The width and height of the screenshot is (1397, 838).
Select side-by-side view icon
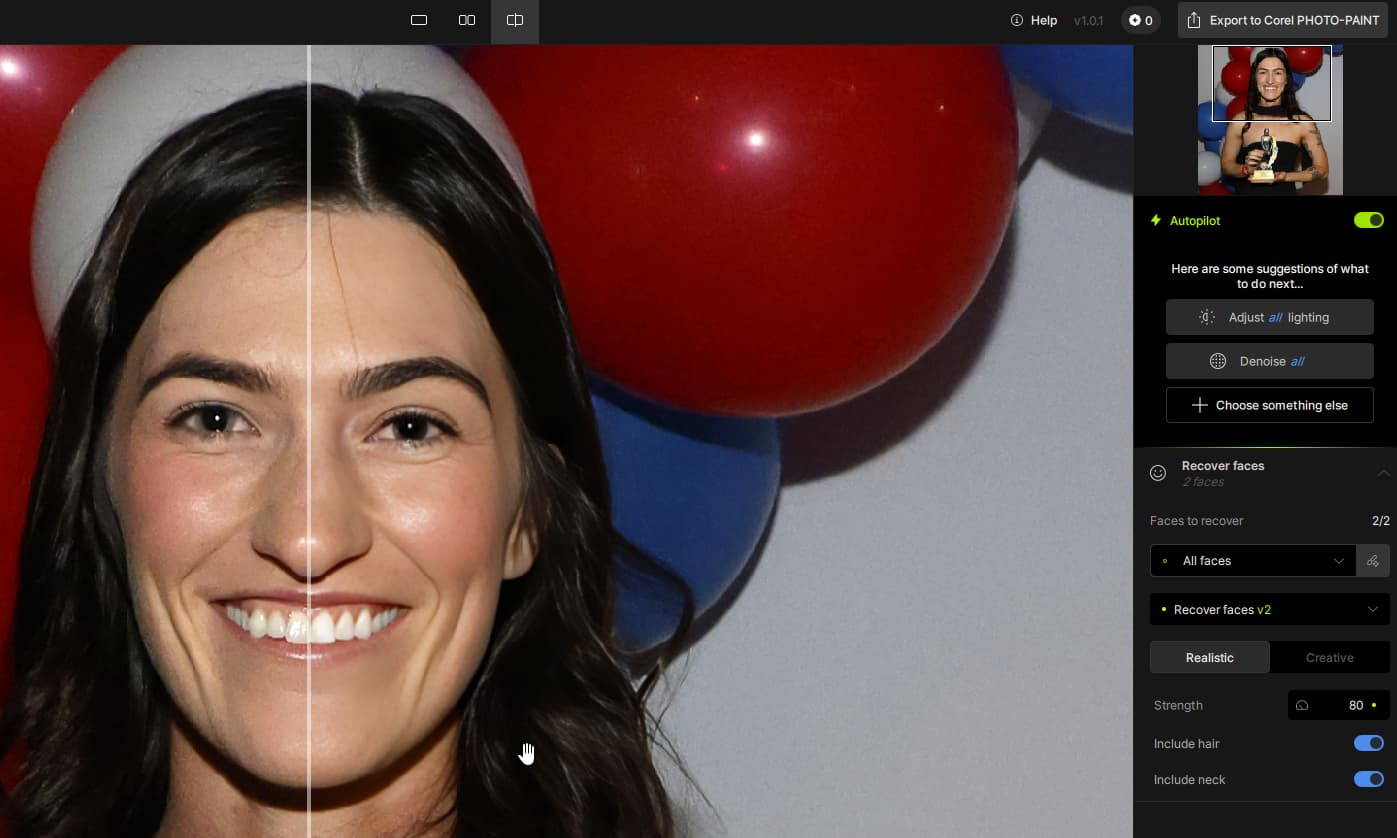(467, 20)
